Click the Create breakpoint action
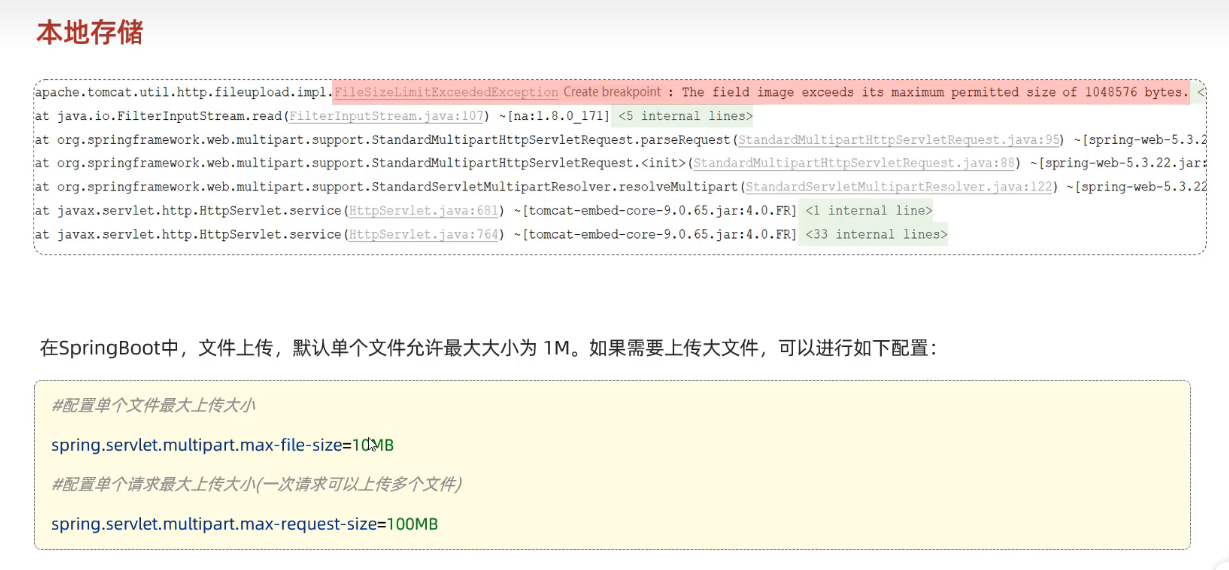Screen dimensions: 1229x570 click(x=611, y=92)
